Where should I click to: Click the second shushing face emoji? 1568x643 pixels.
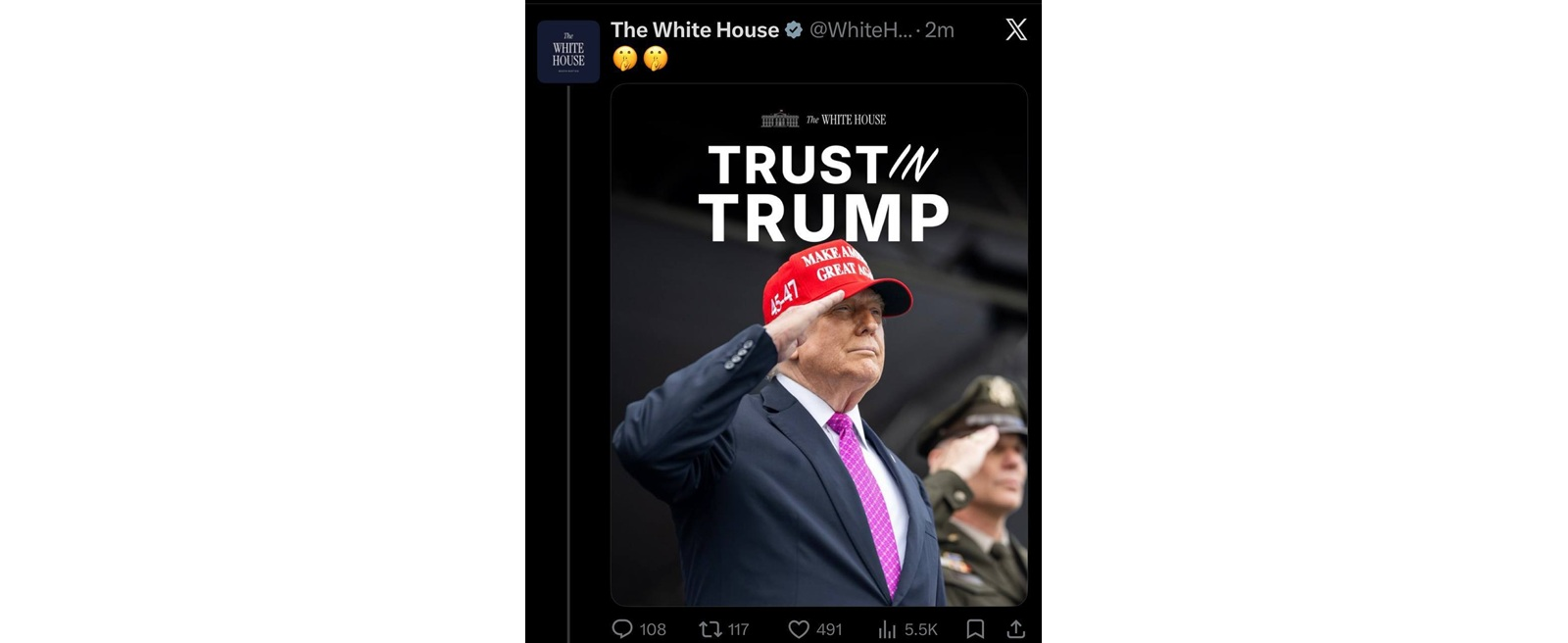click(x=656, y=59)
